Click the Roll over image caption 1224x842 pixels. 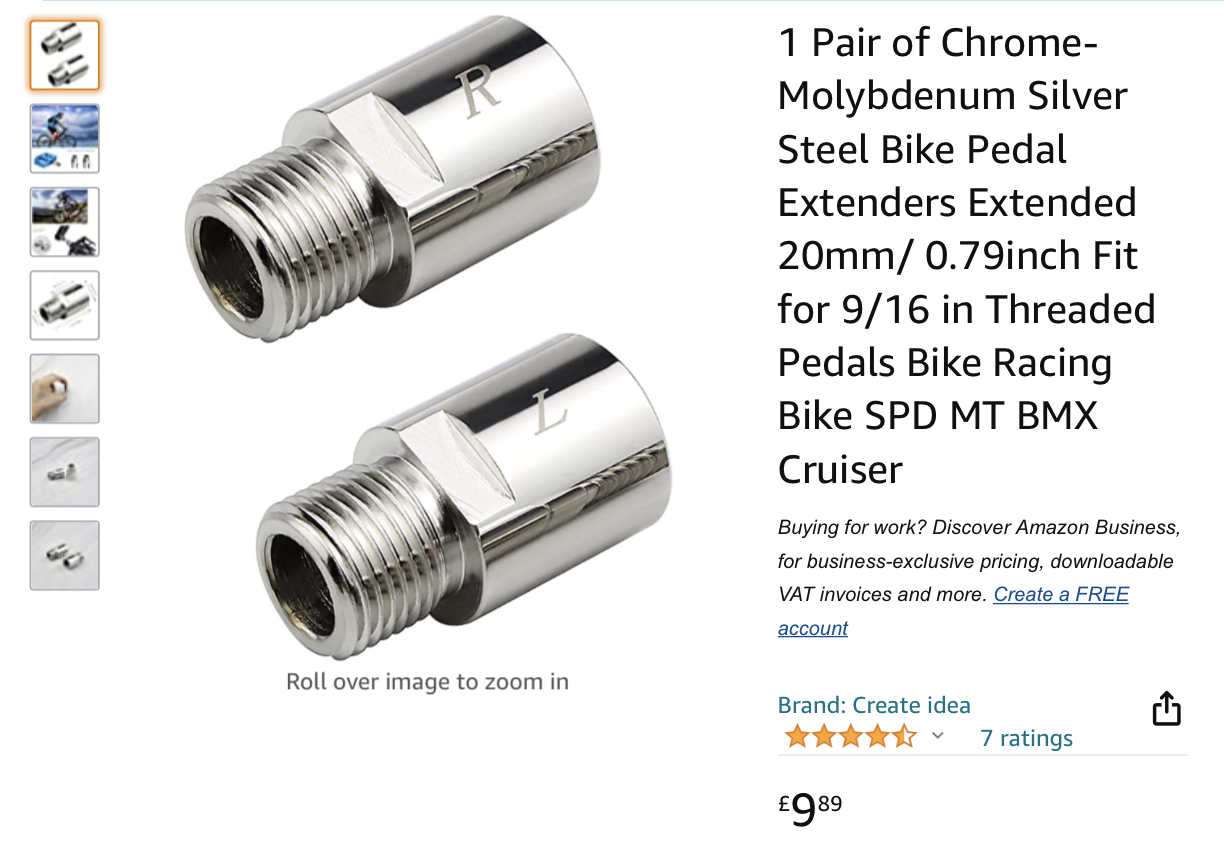click(x=427, y=681)
